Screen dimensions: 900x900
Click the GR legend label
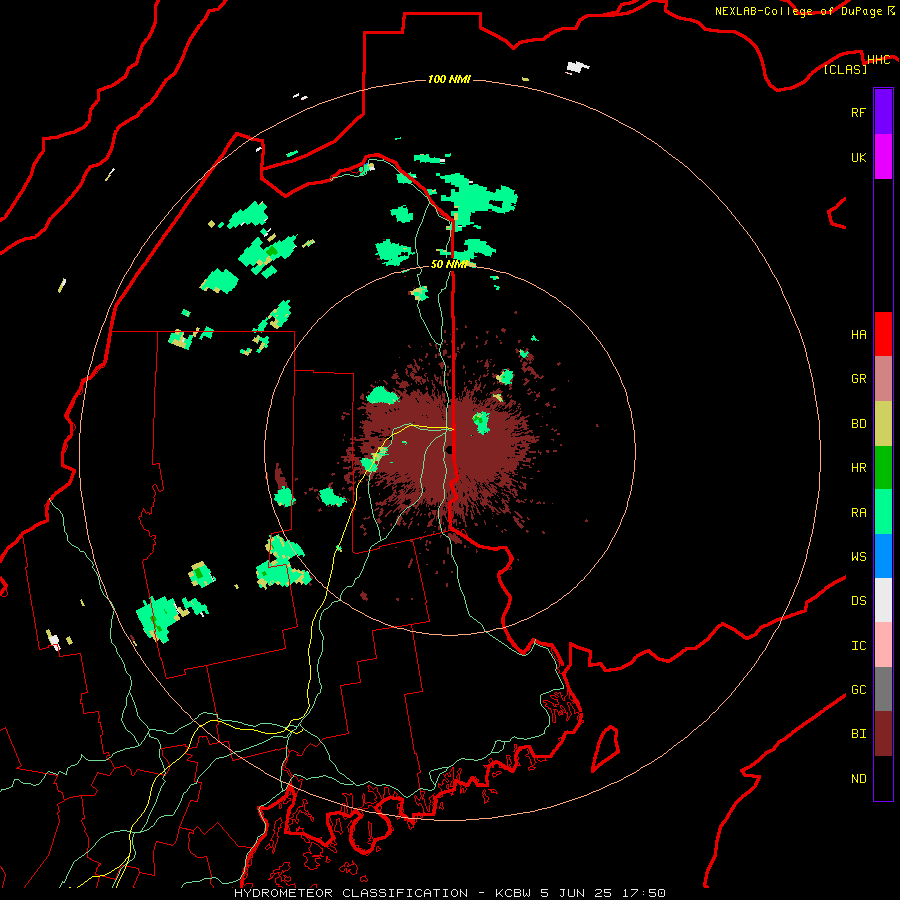(x=858, y=379)
